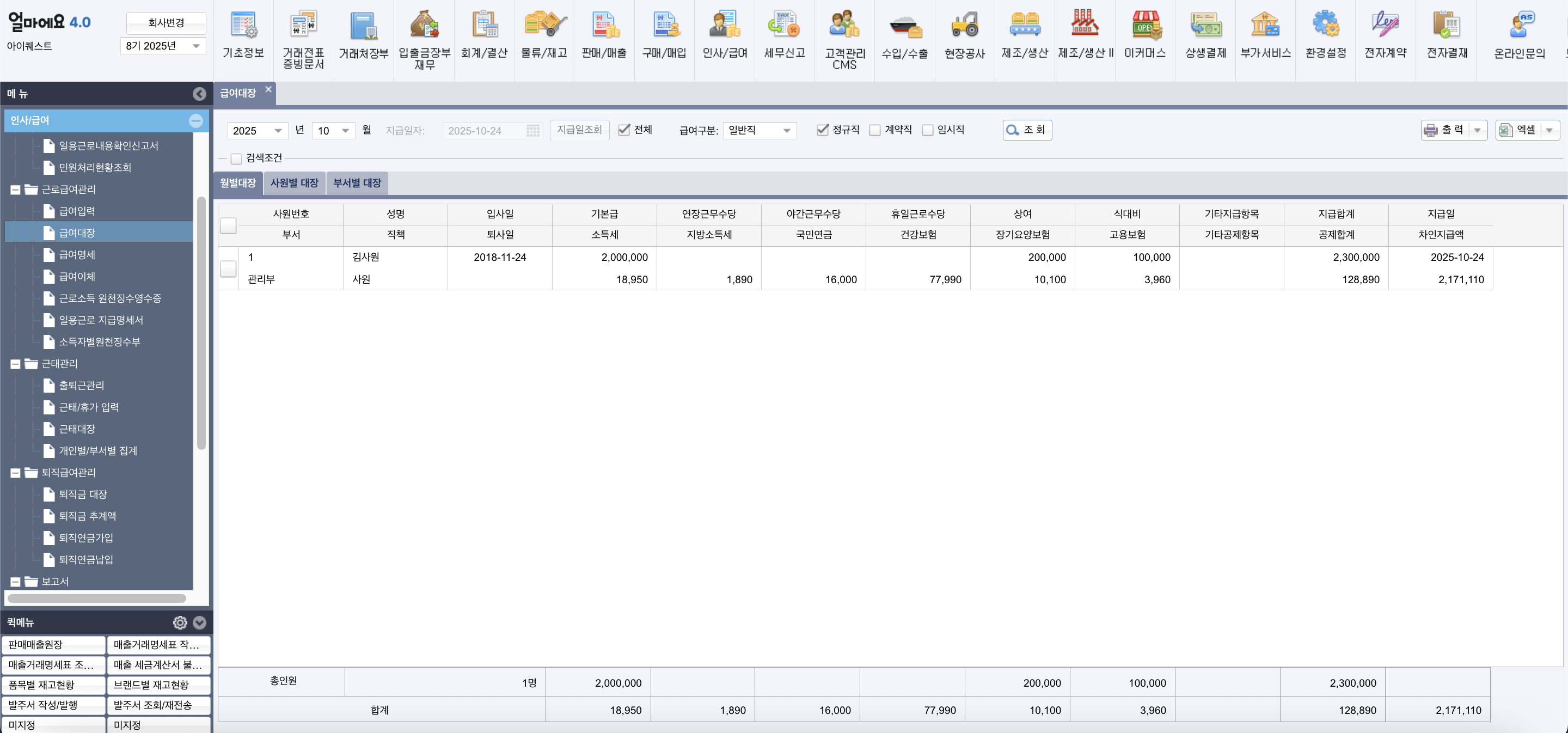The width and height of the screenshot is (1568, 733).
Task: Open 이커머스 storefront icon
Action: 1145,26
